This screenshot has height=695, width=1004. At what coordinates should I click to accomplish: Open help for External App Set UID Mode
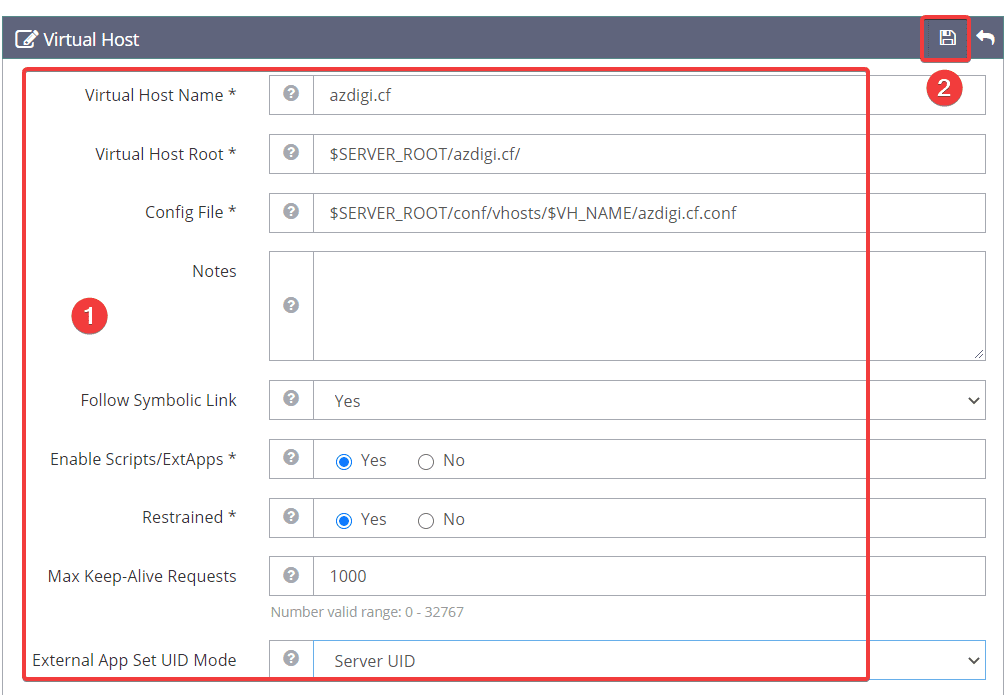290,659
